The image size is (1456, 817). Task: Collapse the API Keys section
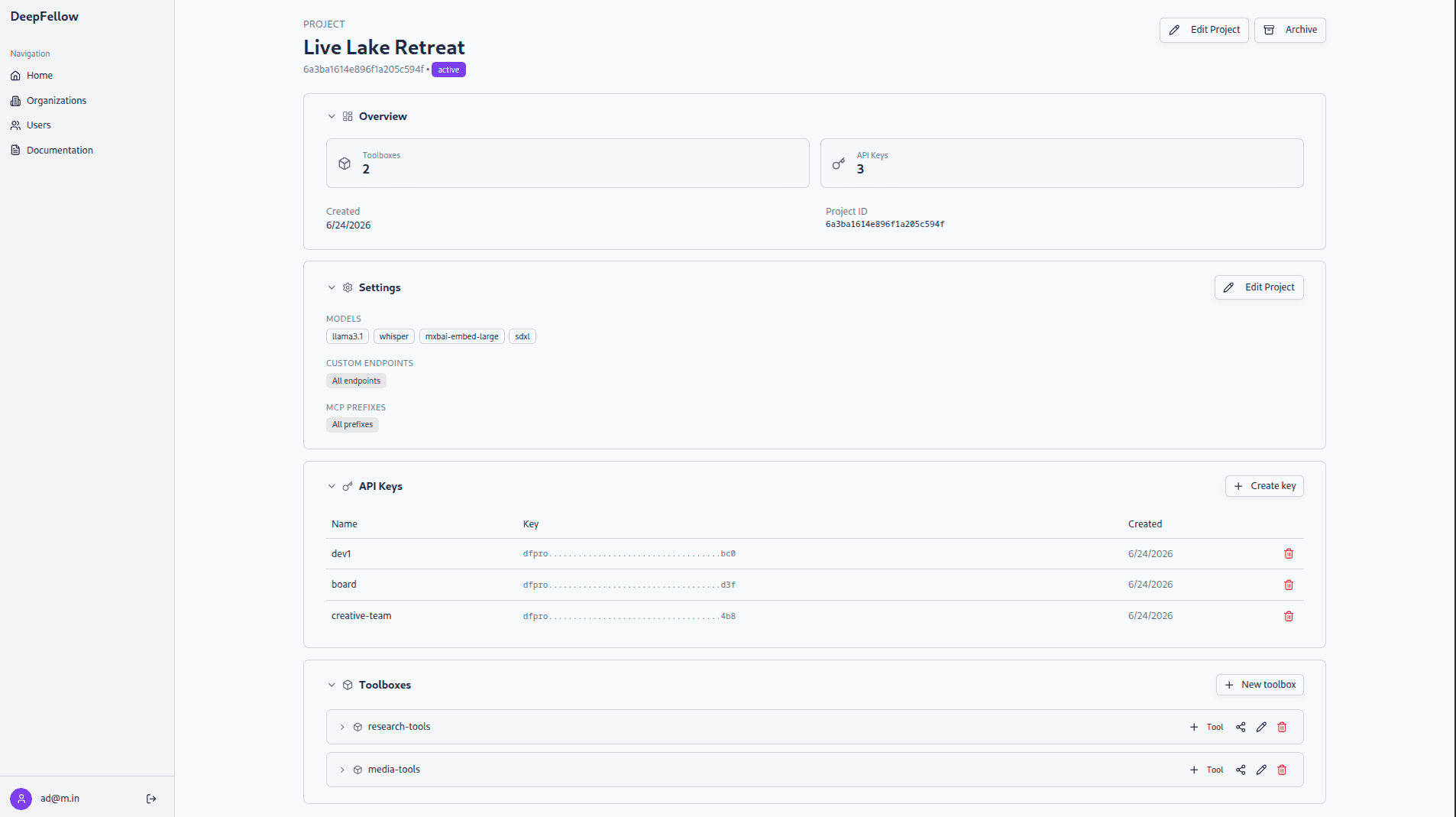coord(332,487)
